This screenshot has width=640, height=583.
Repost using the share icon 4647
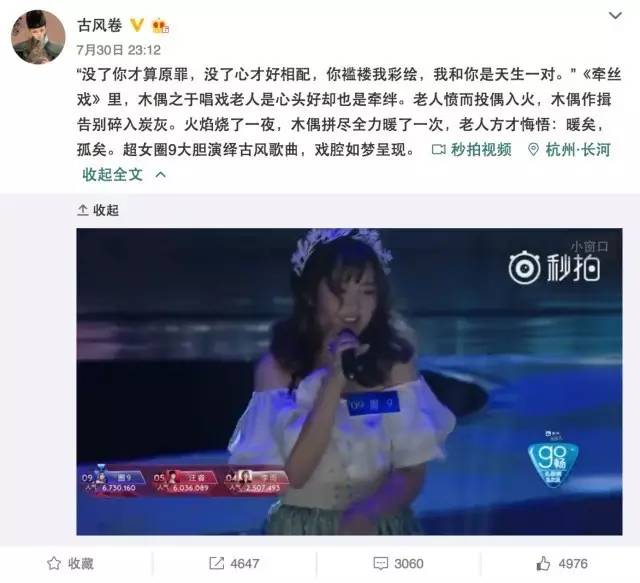(x=234, y=564)
